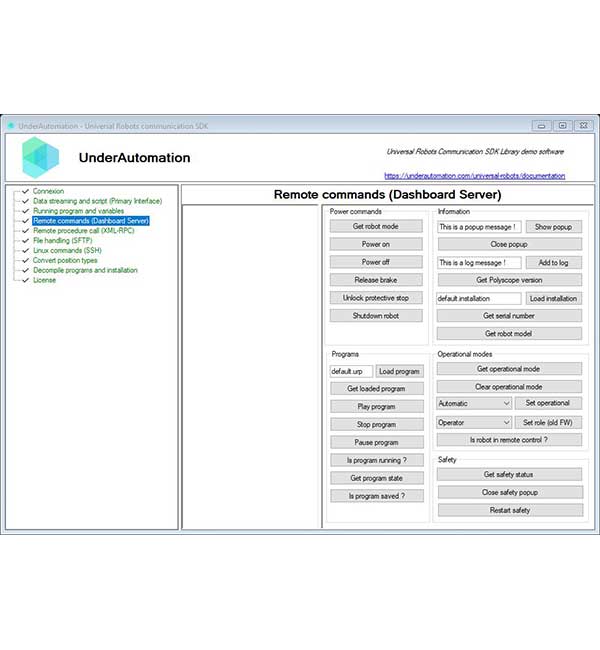
Task: Click Unlock protective stop
Action: [x=376, y=298]
